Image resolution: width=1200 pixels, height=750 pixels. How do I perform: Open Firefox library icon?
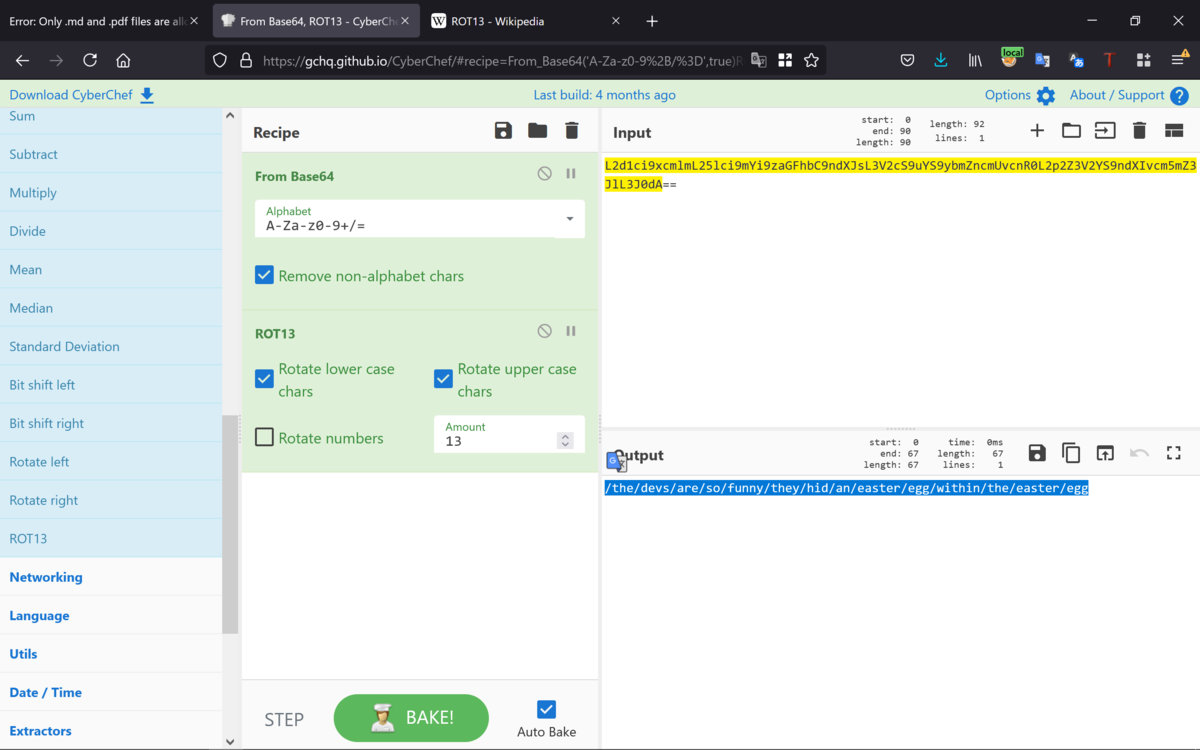pyautogui.click(x=975, y=60)
